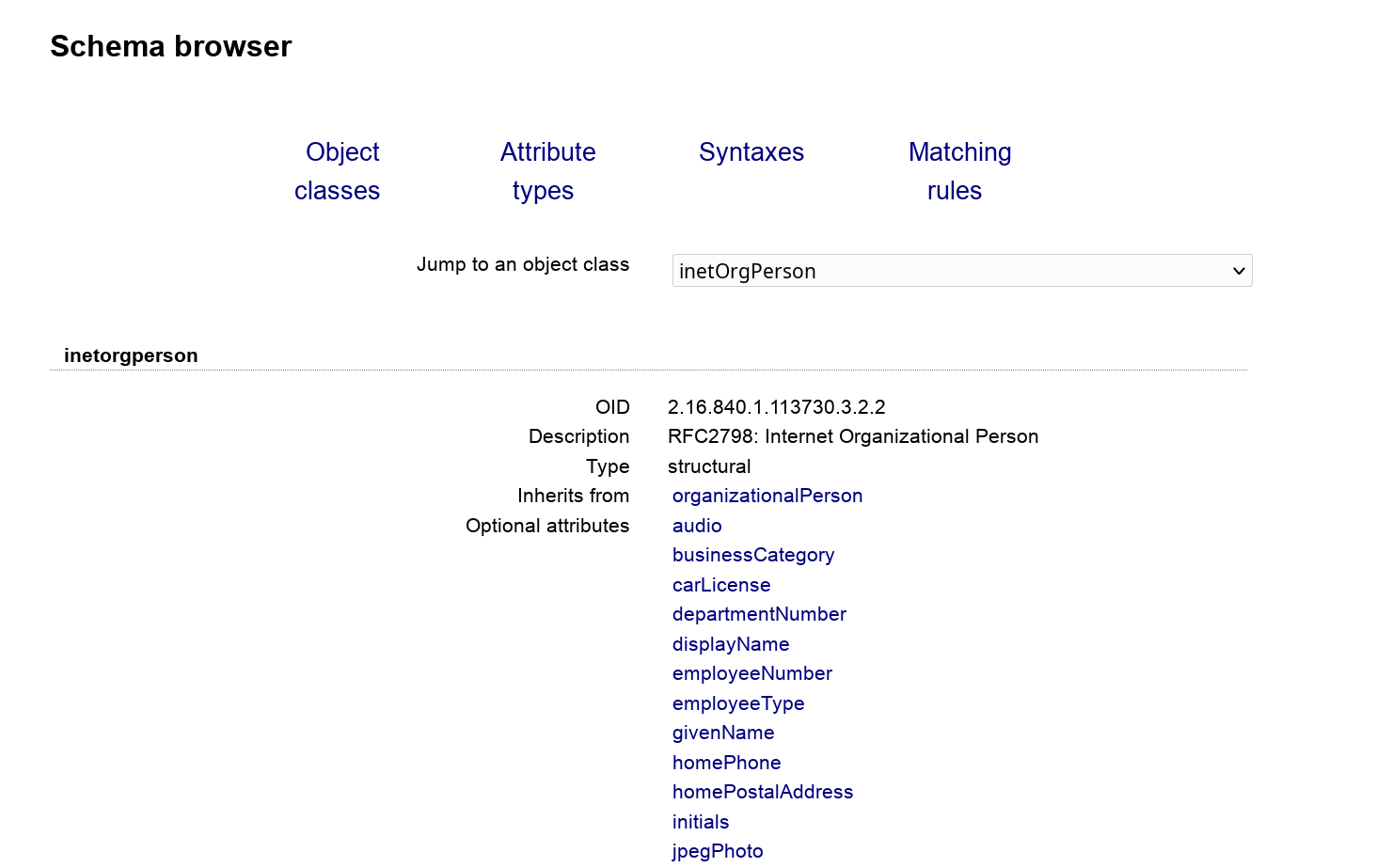
Task: Open departmentNumber attribute details
Action: (759, 614)
